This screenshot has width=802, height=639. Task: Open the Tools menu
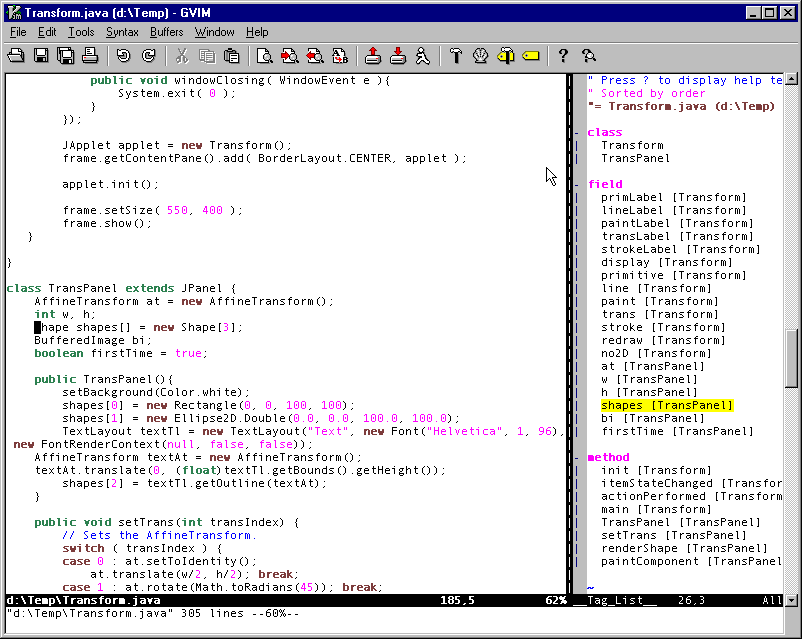pyautogui.click(x=81, y=32)
